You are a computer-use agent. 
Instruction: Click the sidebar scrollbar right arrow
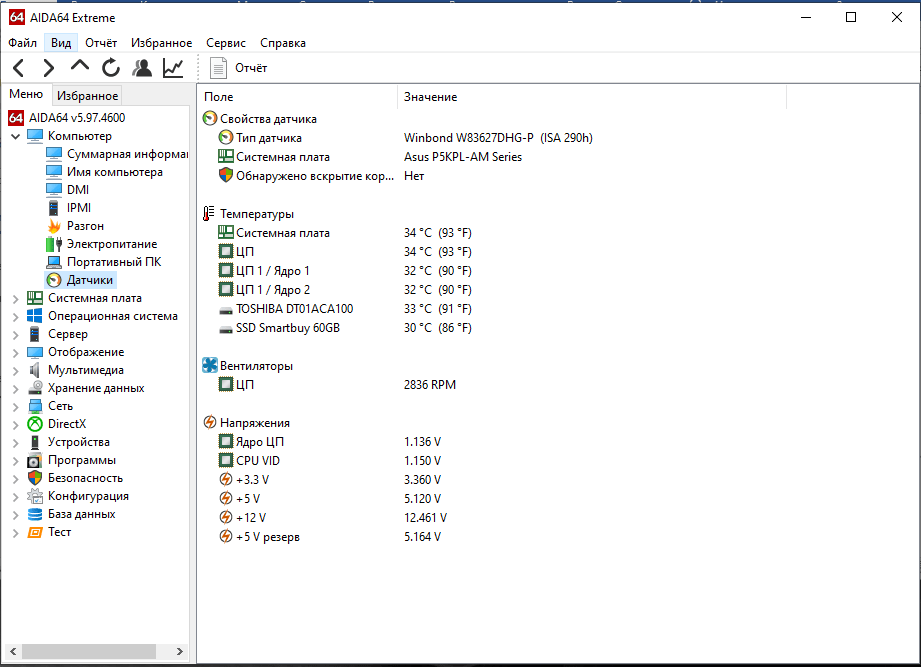point(180,651)
